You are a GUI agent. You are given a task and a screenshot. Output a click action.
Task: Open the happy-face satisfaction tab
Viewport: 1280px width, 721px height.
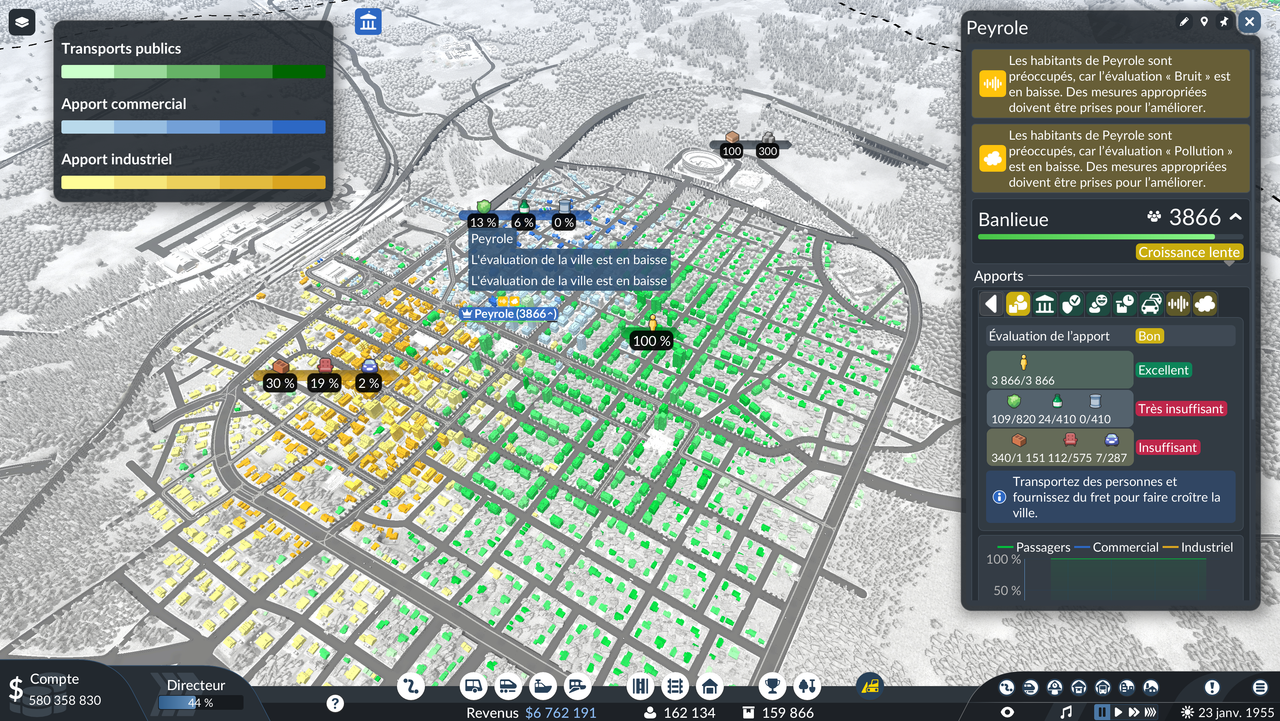1098,304
